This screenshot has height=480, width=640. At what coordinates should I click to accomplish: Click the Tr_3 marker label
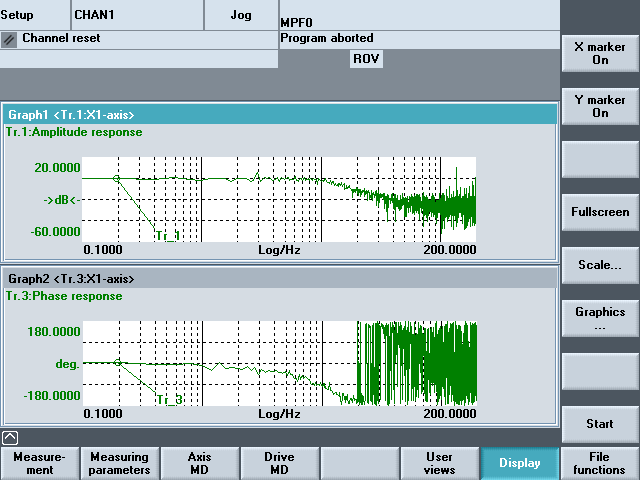point(169,400)
